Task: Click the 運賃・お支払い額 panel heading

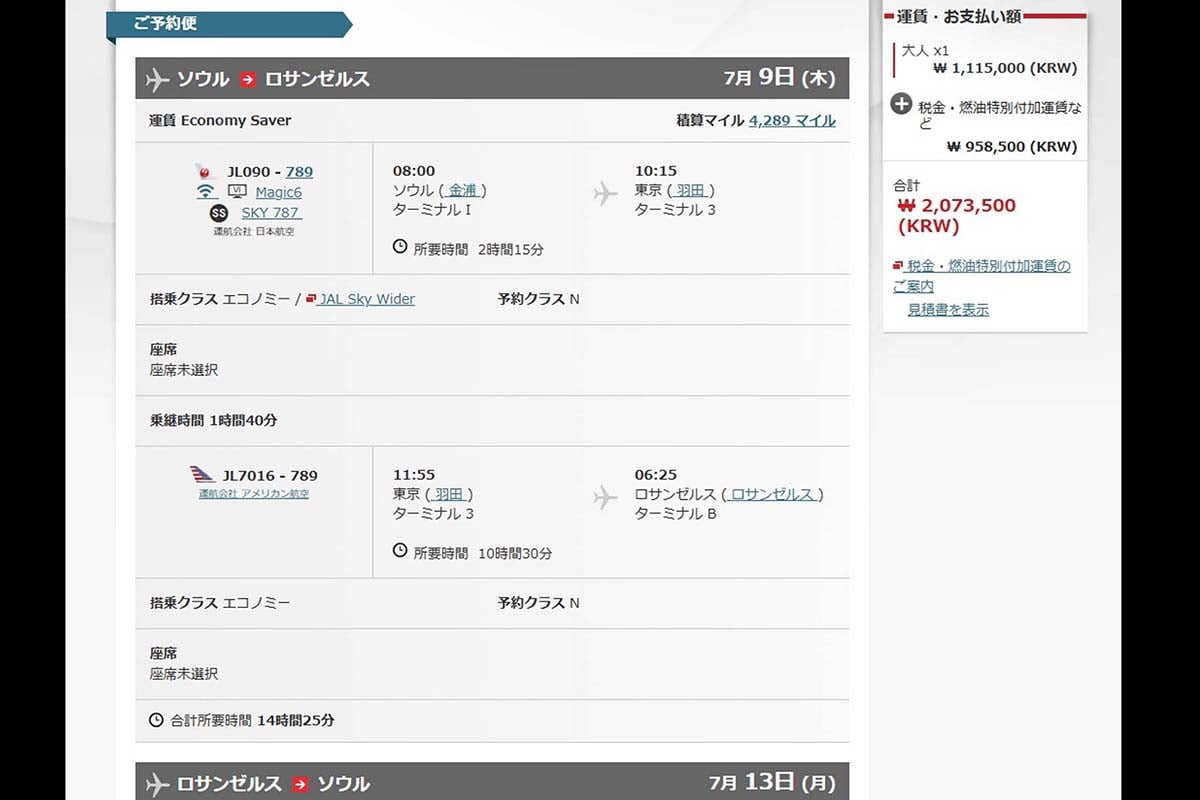Action: tap(959, 16)
